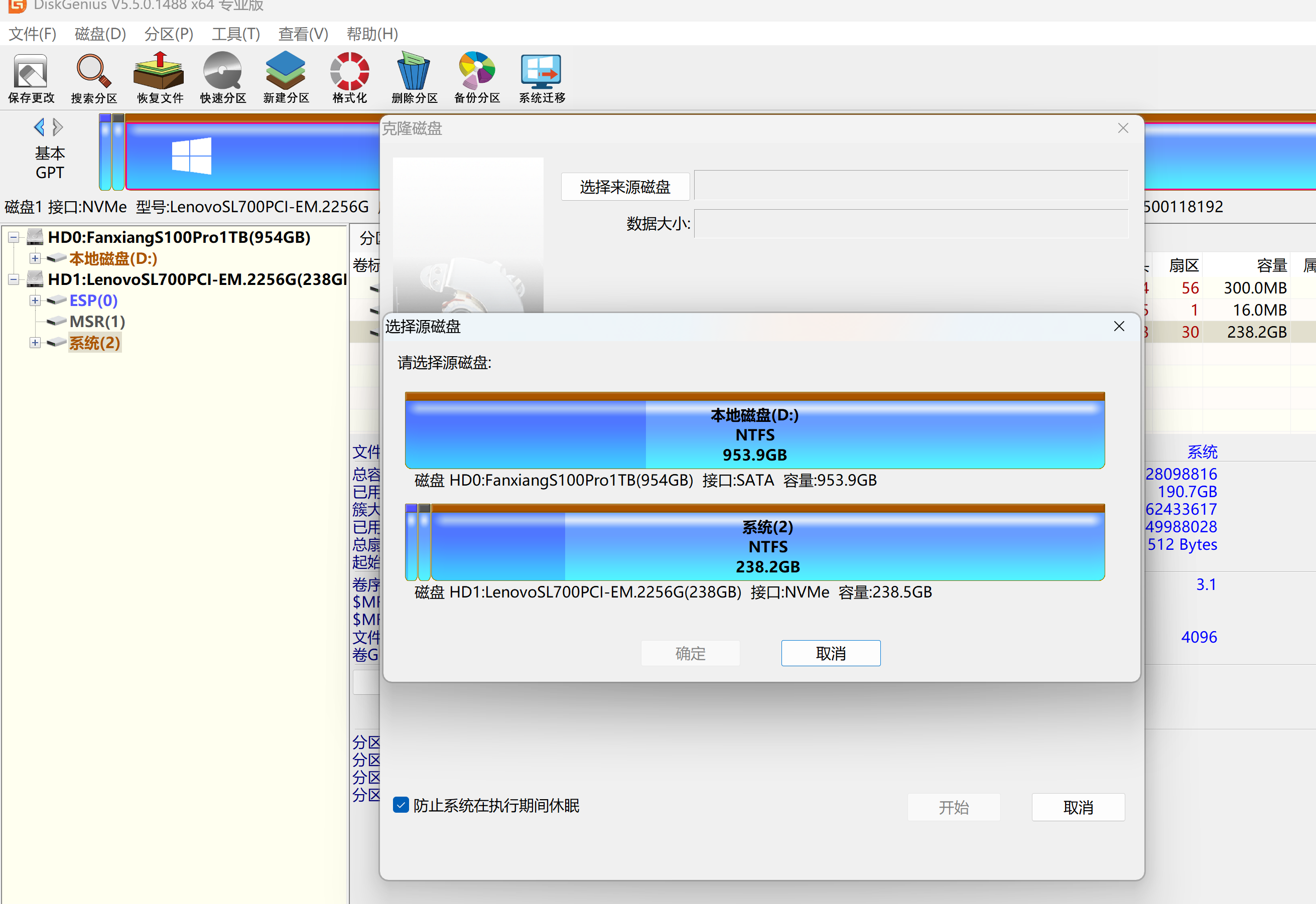Click 磁盘 HD1 接口:NVMe description text
Image resolution: width=1316 pixels, height=904 pixels.
pos(673,592)
